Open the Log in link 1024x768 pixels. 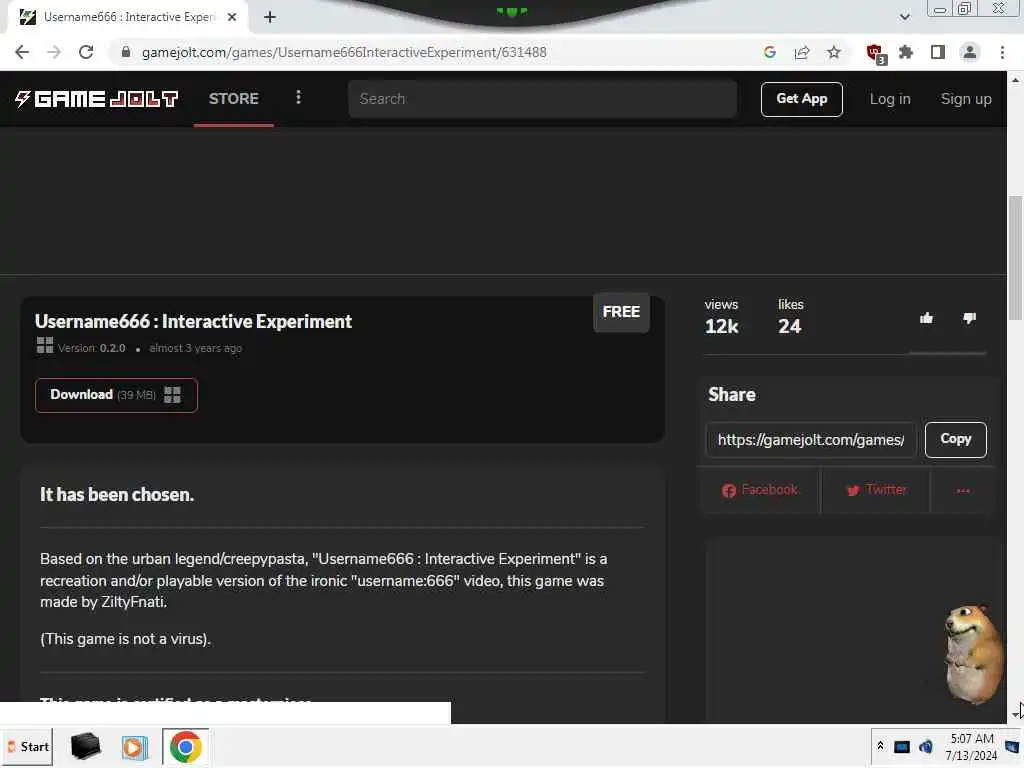coord(889,99)
